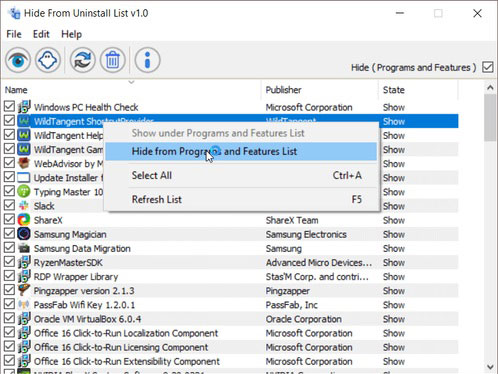Click the Oracle Corporation publisher cell
The width and height of the screenshot is (498, 374).
(303, 319)
